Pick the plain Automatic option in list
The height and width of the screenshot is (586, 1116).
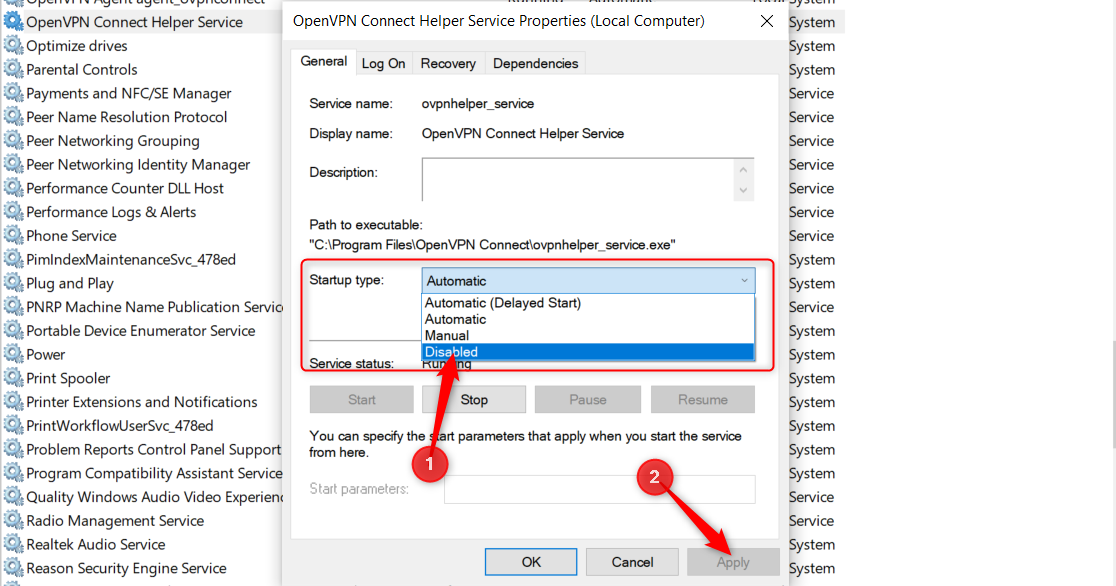click(588, 319)
